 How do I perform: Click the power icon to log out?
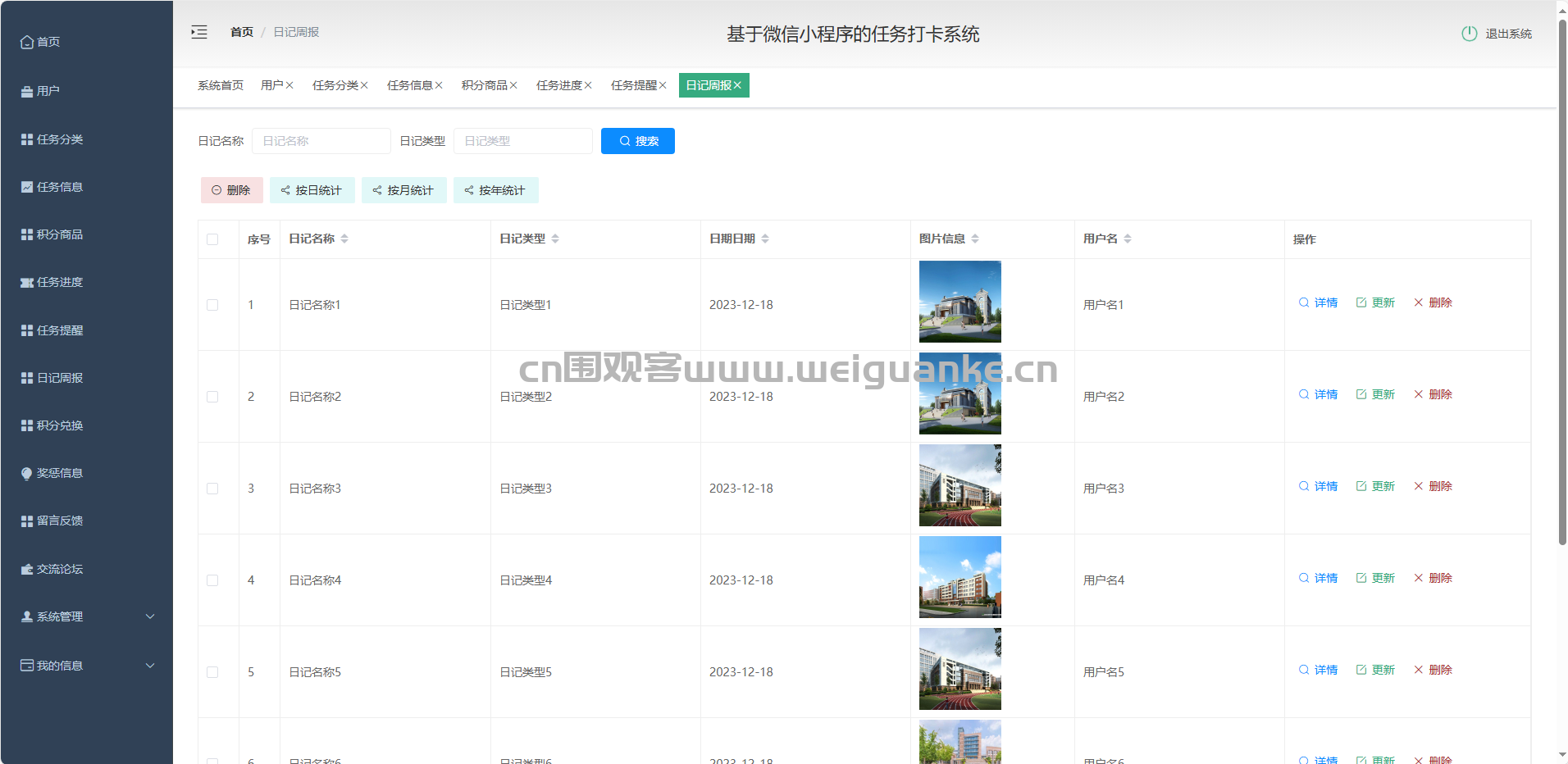click(x=1469, y=34)
